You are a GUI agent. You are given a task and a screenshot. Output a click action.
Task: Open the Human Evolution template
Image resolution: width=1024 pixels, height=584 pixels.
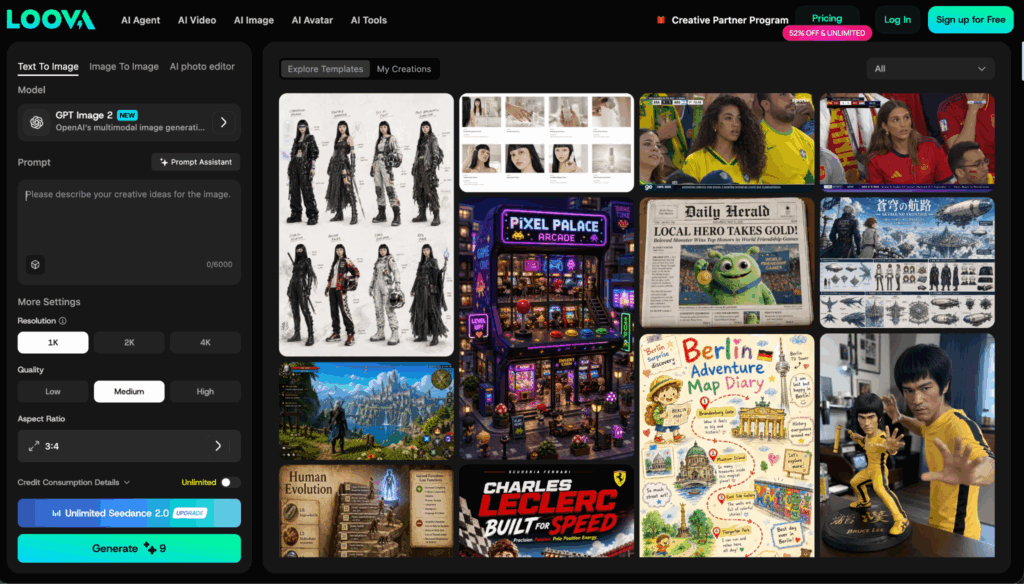366,511
